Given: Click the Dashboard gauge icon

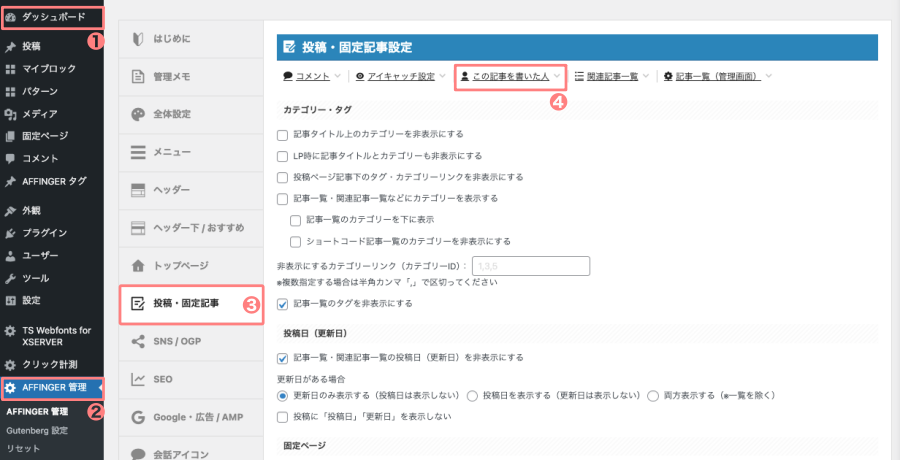Looking at the screenshot, I should [x=11, y=17].
